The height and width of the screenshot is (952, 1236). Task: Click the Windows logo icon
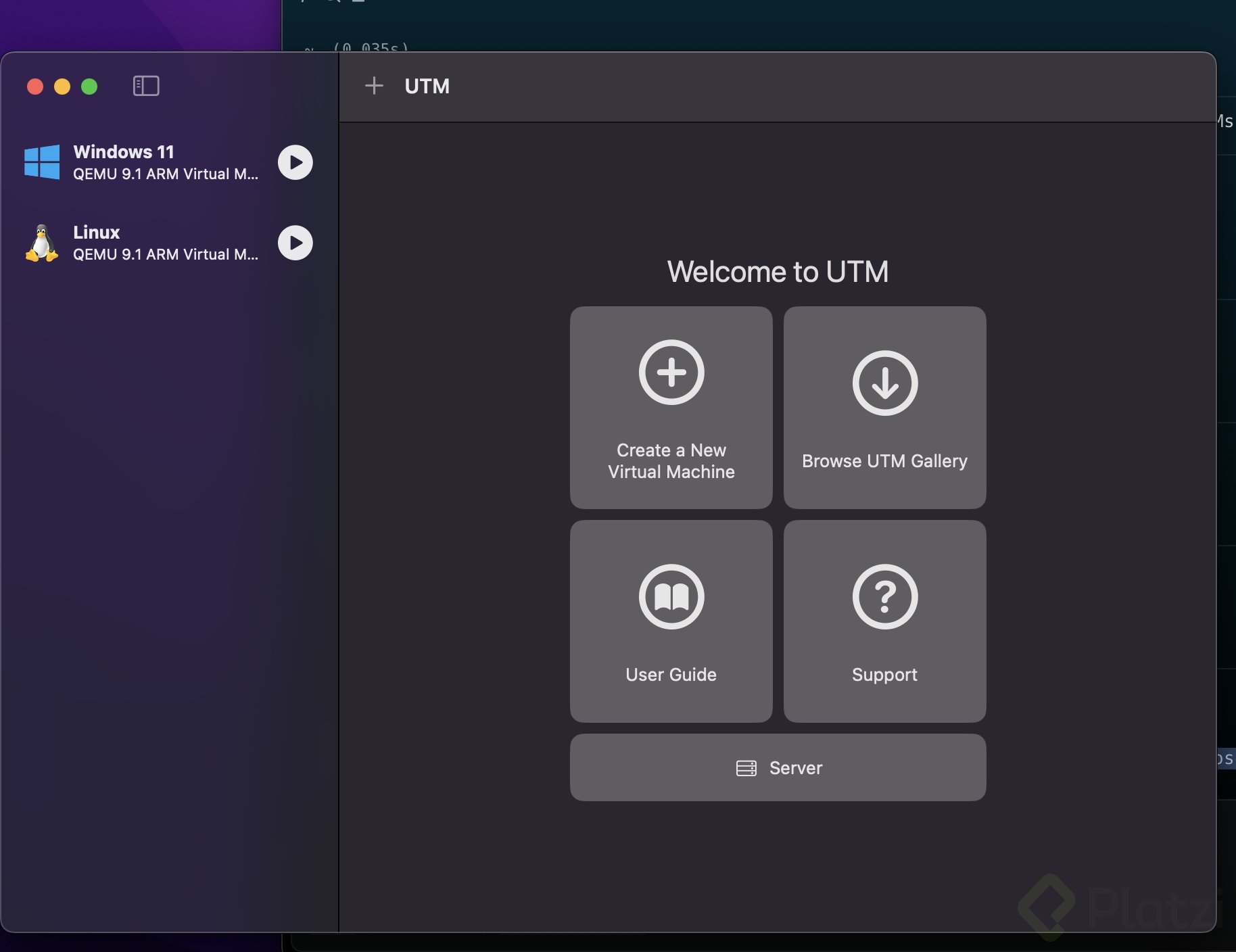coord(42,162)
